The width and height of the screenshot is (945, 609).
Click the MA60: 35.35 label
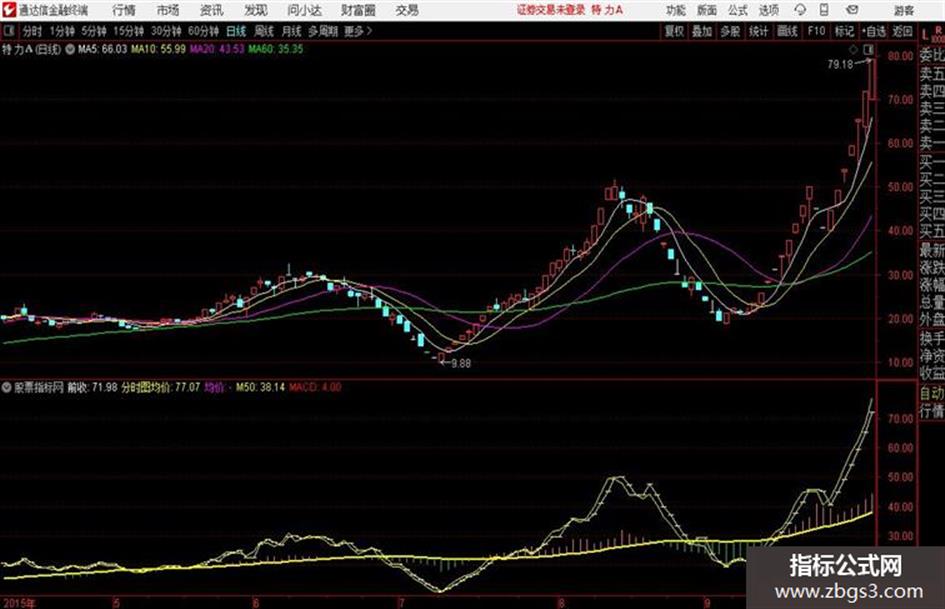coord(276,49)
